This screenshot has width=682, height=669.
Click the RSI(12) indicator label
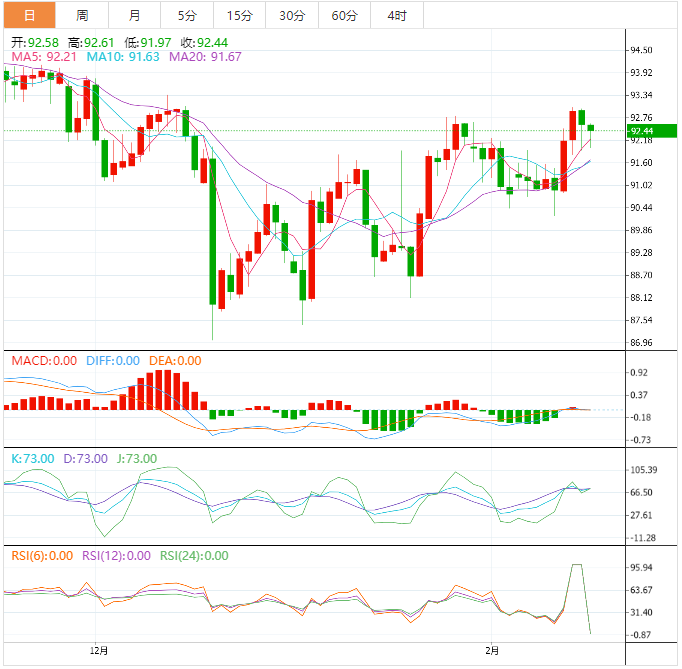116,556
